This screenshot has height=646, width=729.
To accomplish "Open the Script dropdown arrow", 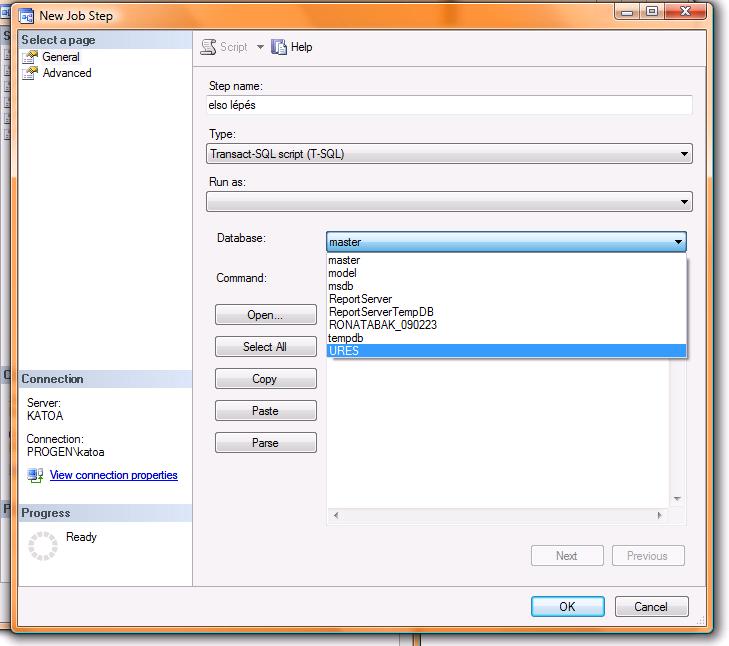I will coord(260,47).
